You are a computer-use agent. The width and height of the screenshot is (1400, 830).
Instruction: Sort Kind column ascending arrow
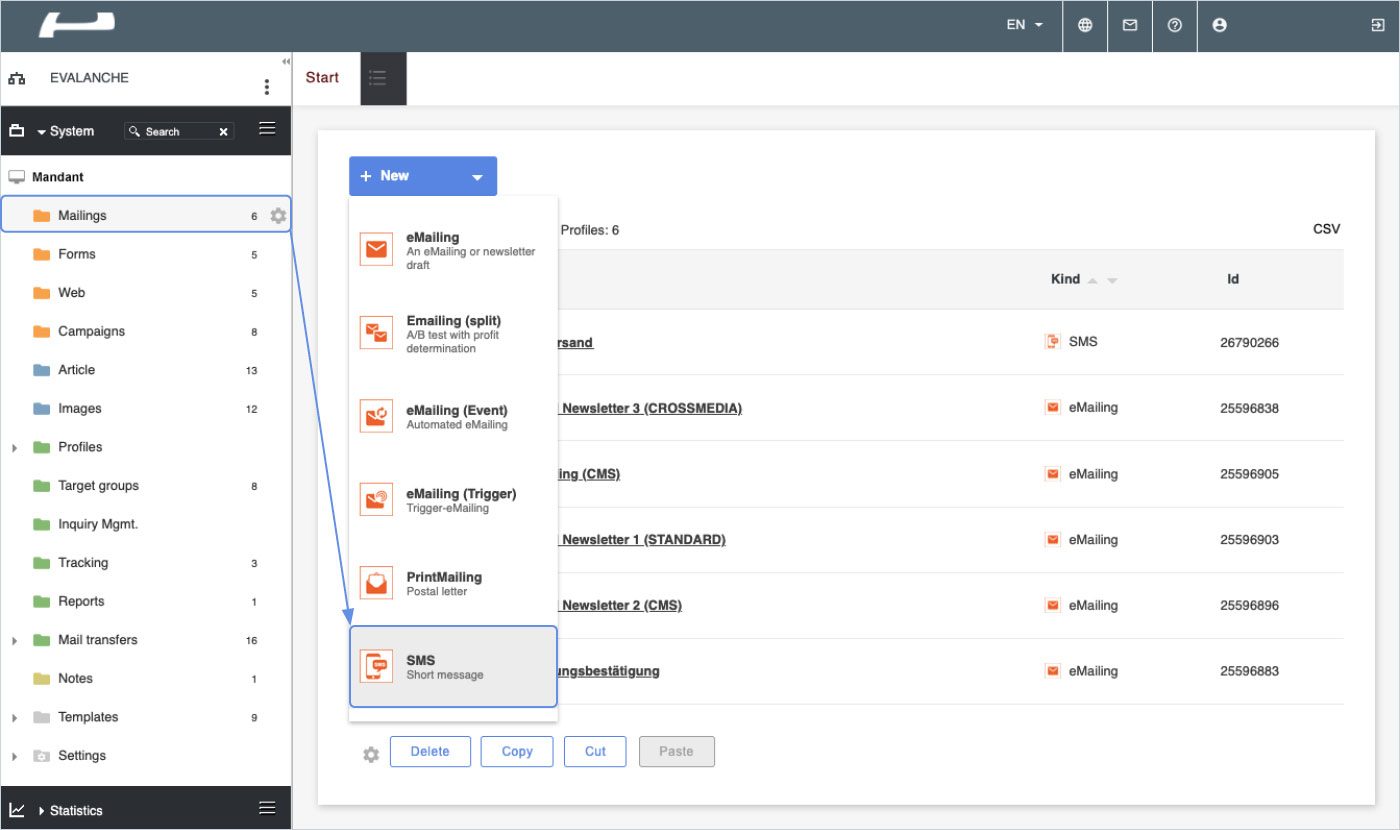tap(1093, 281)
